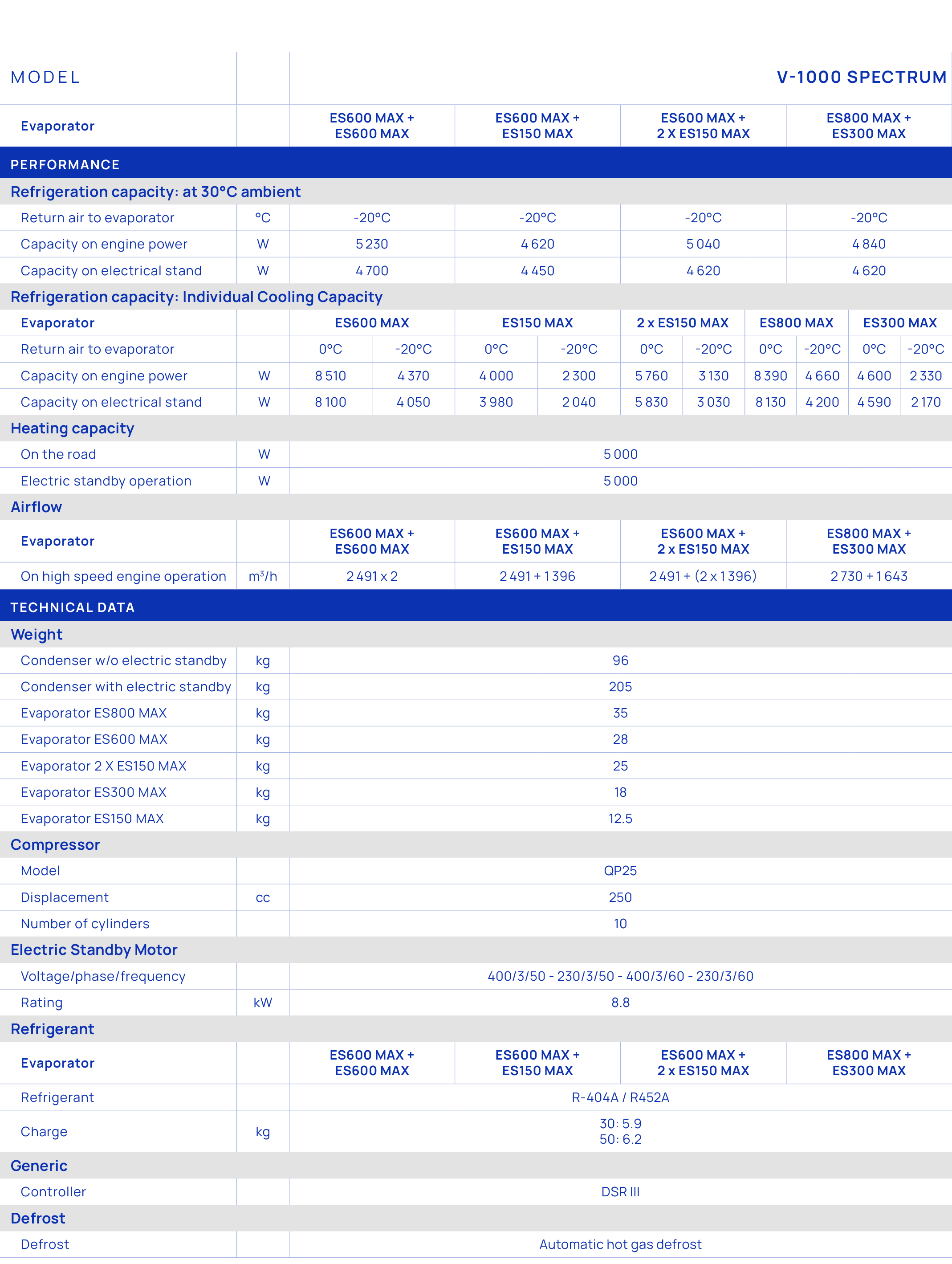952x1264 pixels.
Task: Click the charge value '30: 5.9'
Action: pyautogui.click(x=621, y=1124)
